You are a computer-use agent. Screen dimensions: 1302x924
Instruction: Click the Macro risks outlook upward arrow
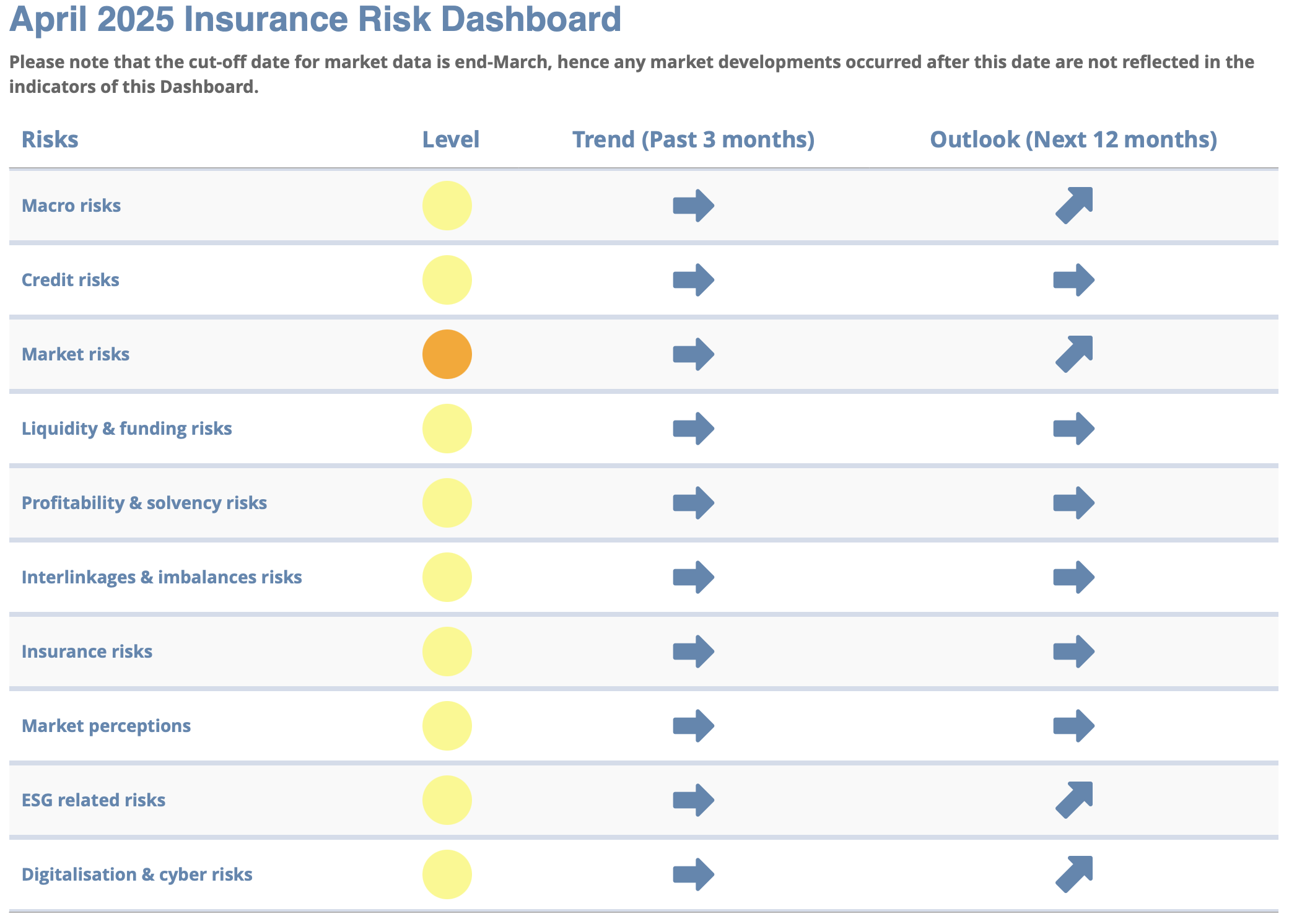point(1074,206)
